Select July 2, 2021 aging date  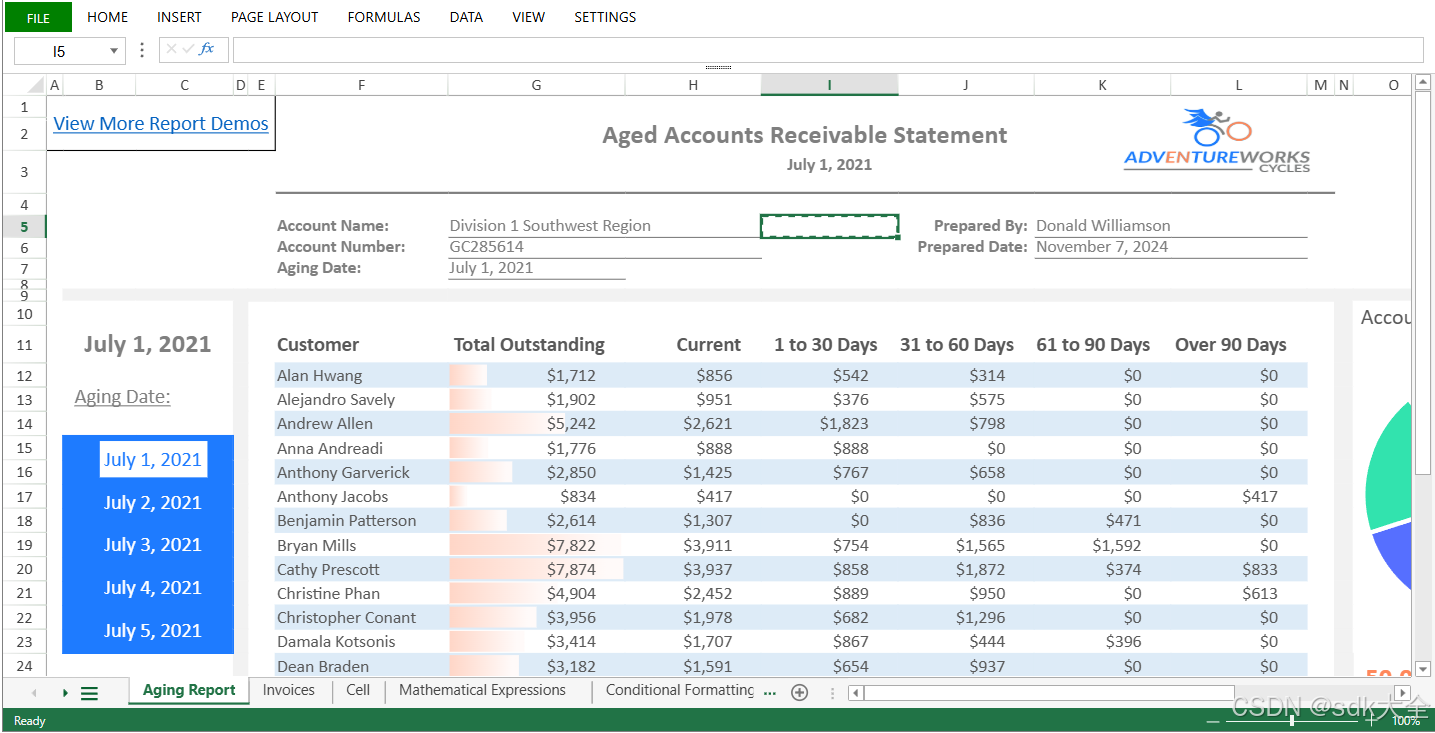click(x=153, y=503)
